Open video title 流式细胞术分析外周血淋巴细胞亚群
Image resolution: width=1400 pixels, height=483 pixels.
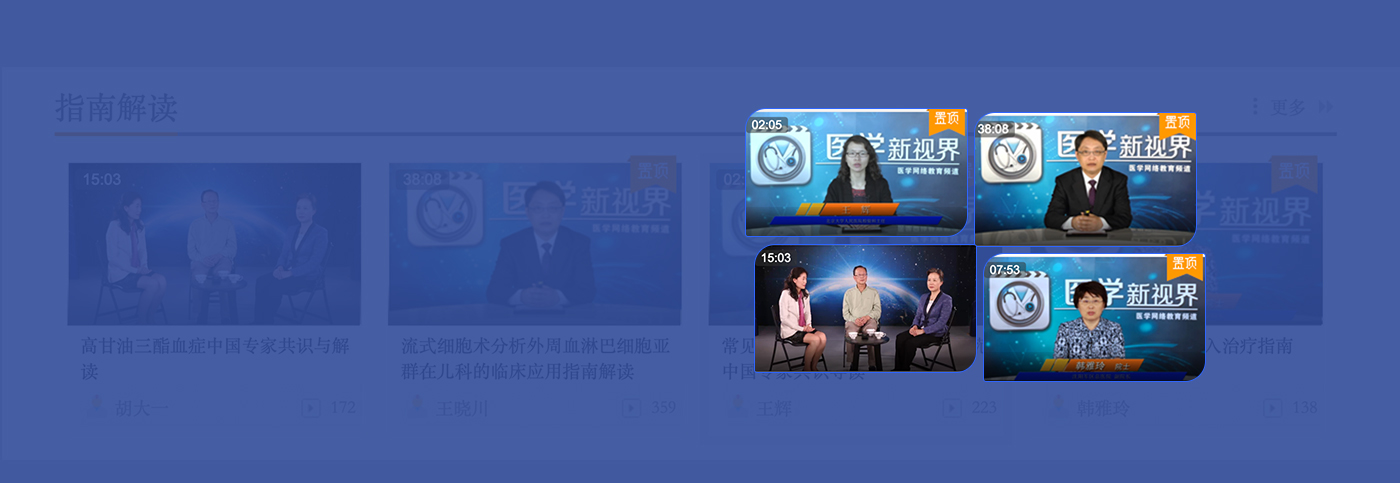(x=536, y=359)
